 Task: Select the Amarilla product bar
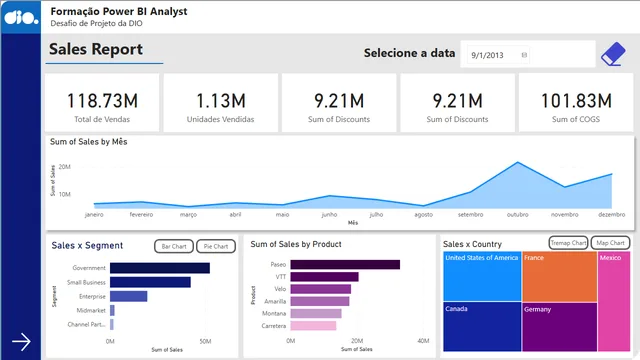[320, 301]
